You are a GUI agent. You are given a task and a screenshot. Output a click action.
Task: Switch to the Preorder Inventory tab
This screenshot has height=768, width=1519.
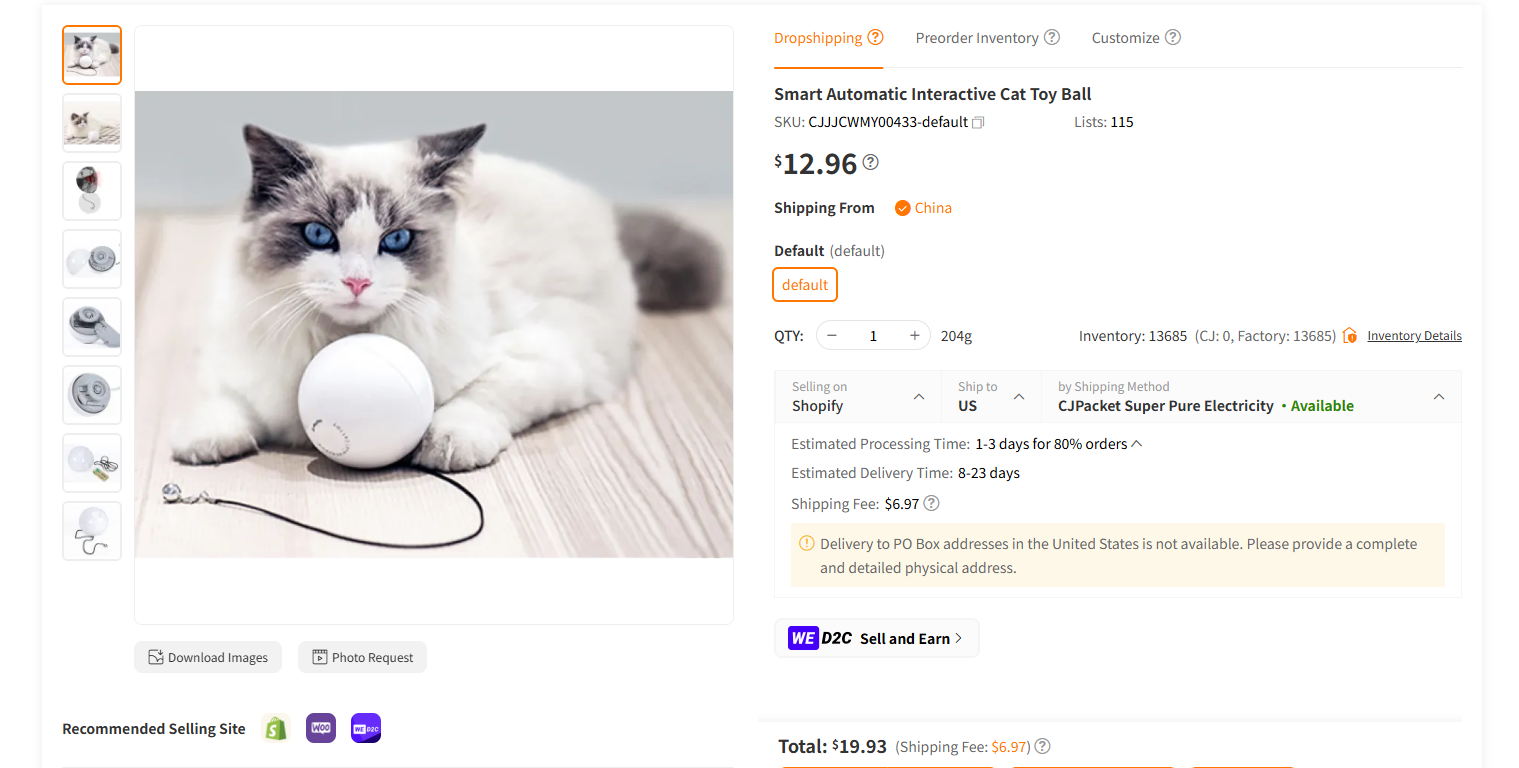click(976, 37)
